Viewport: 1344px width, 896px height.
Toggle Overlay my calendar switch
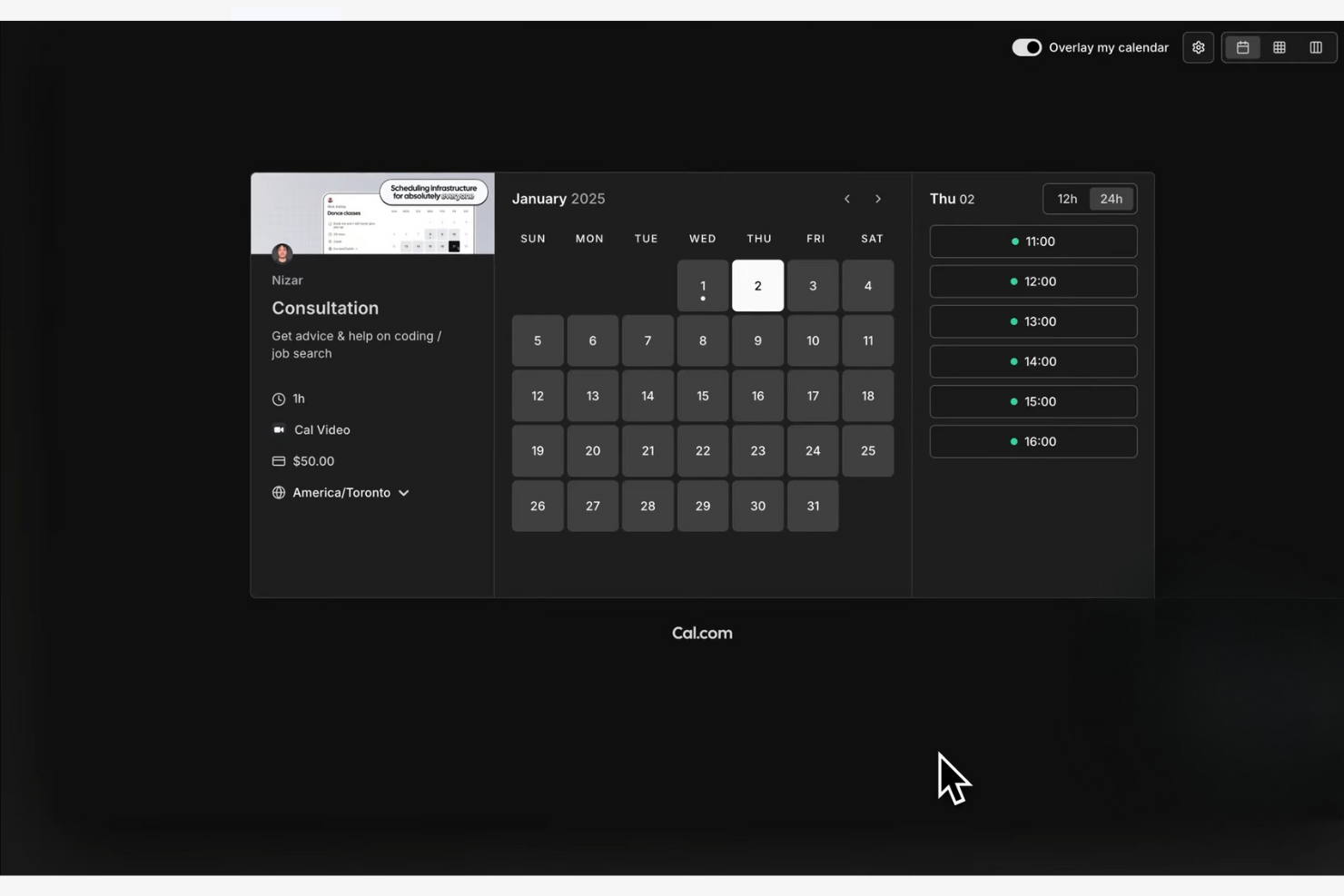click(x=1026, y=47)
